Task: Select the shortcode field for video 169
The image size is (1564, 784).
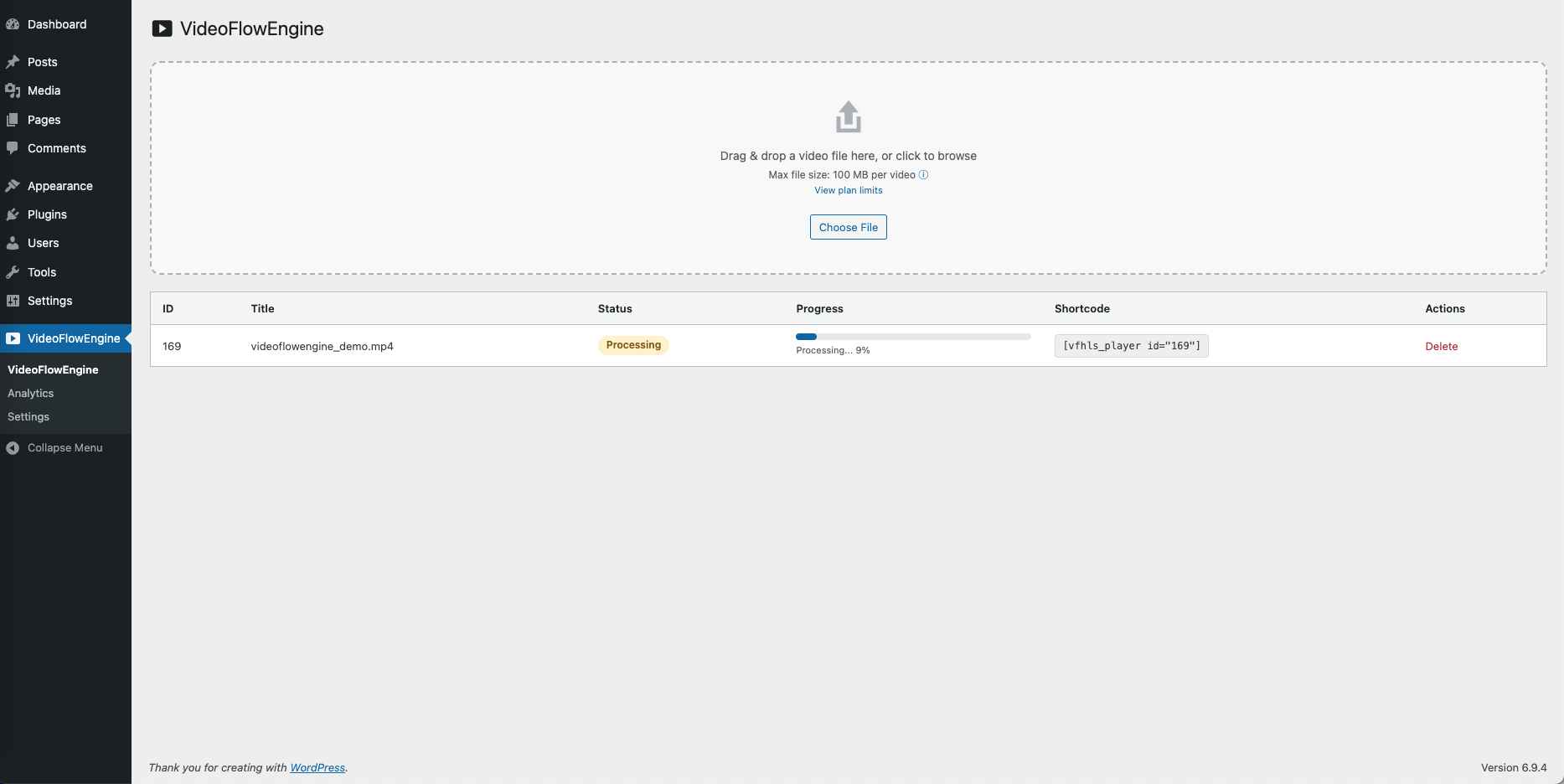Action: click(x=1132, y=346)
